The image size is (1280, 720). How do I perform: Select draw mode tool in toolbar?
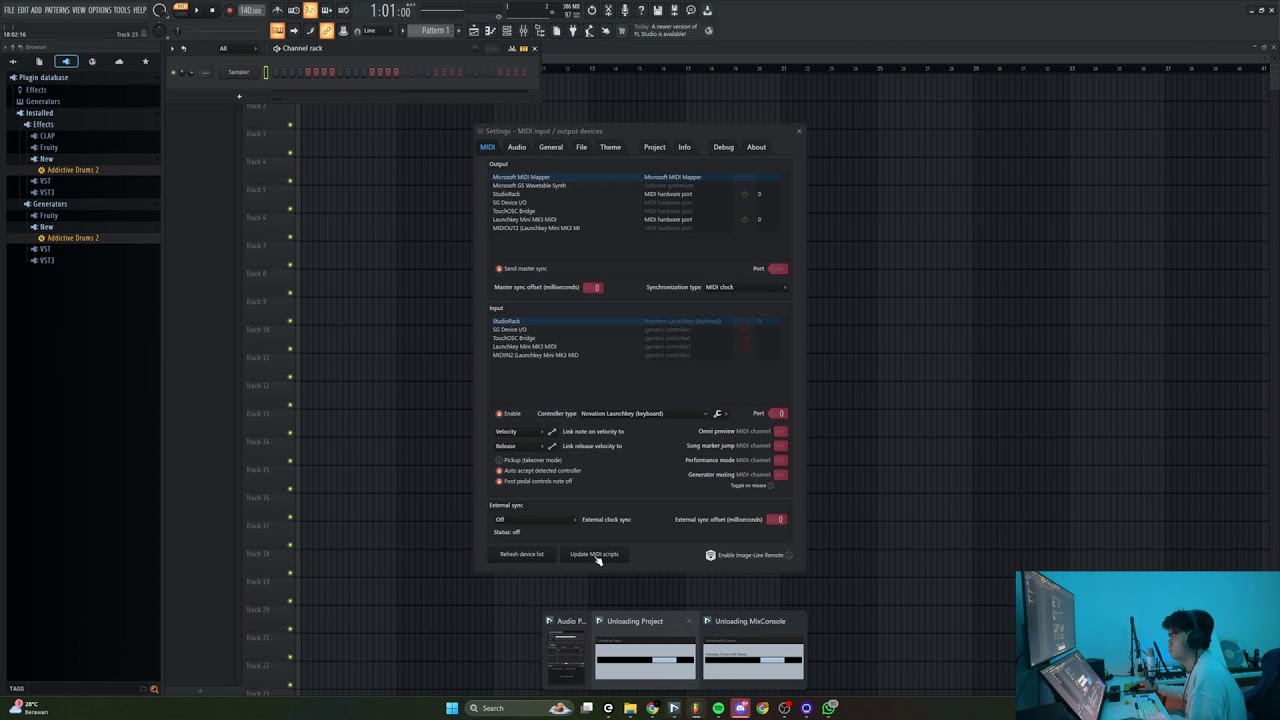click(x=309, y=30)
